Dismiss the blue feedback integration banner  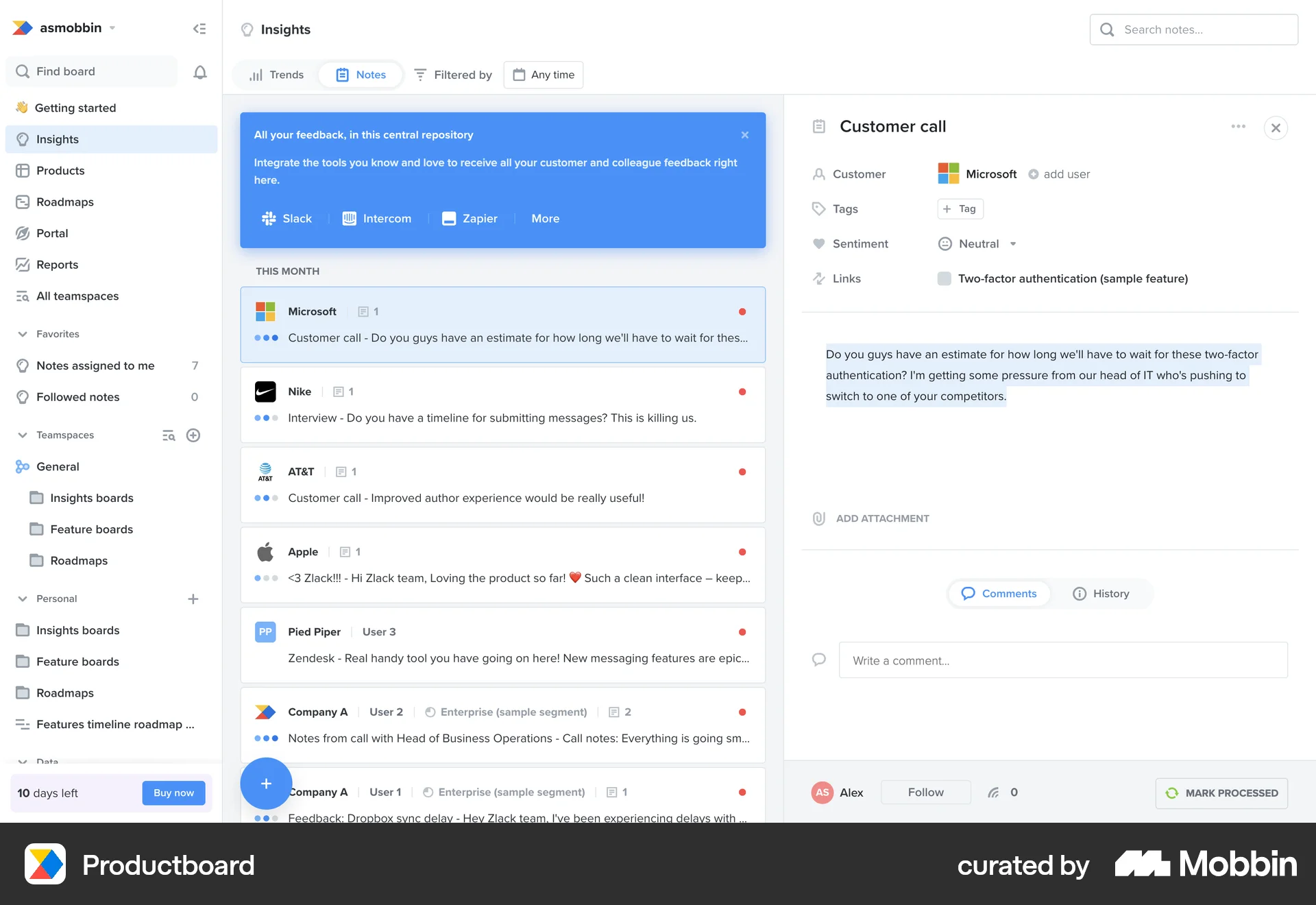pyautogui.click(x=745, y=135)
